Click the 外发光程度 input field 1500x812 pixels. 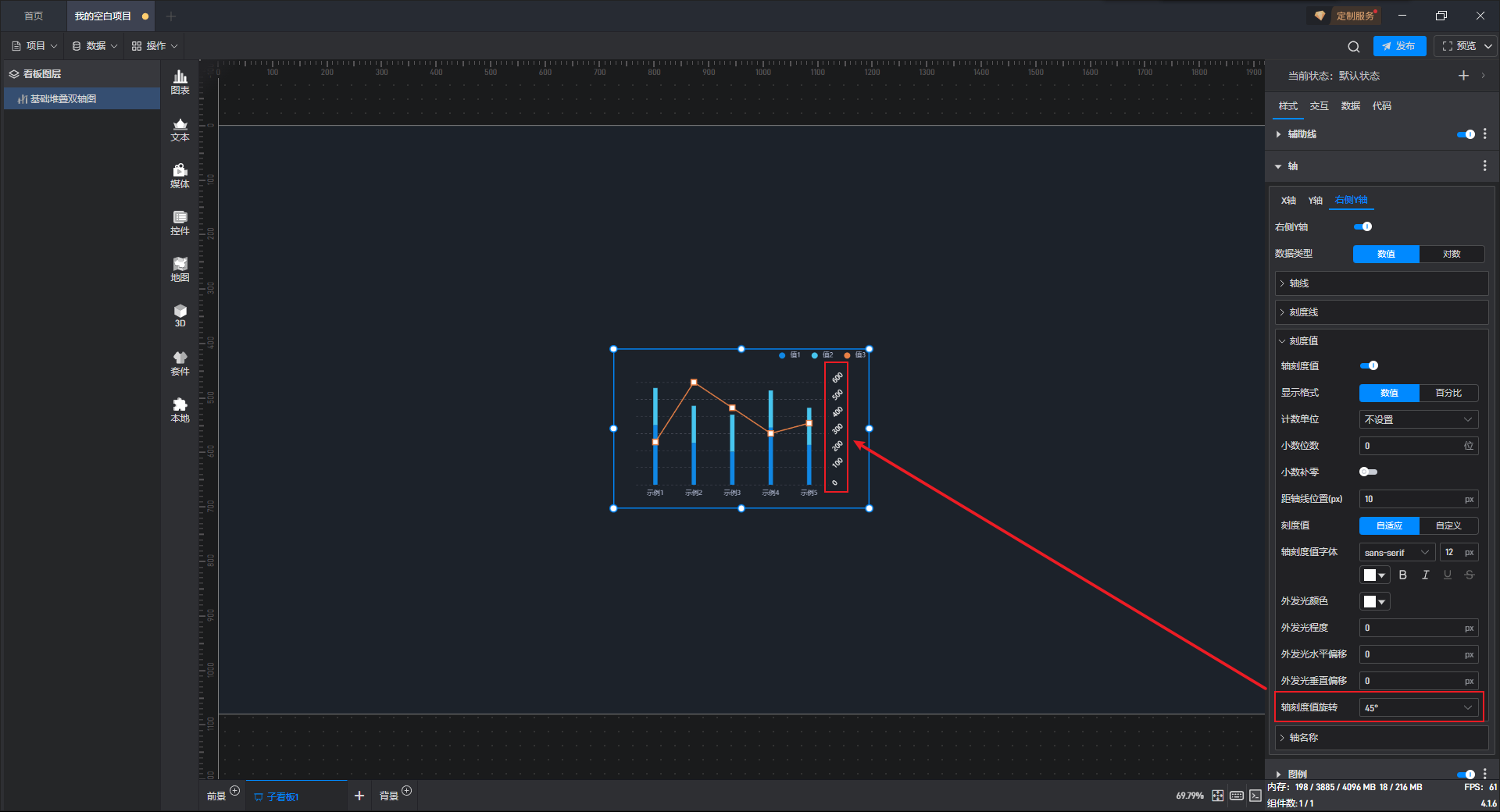pos(1419,629)
